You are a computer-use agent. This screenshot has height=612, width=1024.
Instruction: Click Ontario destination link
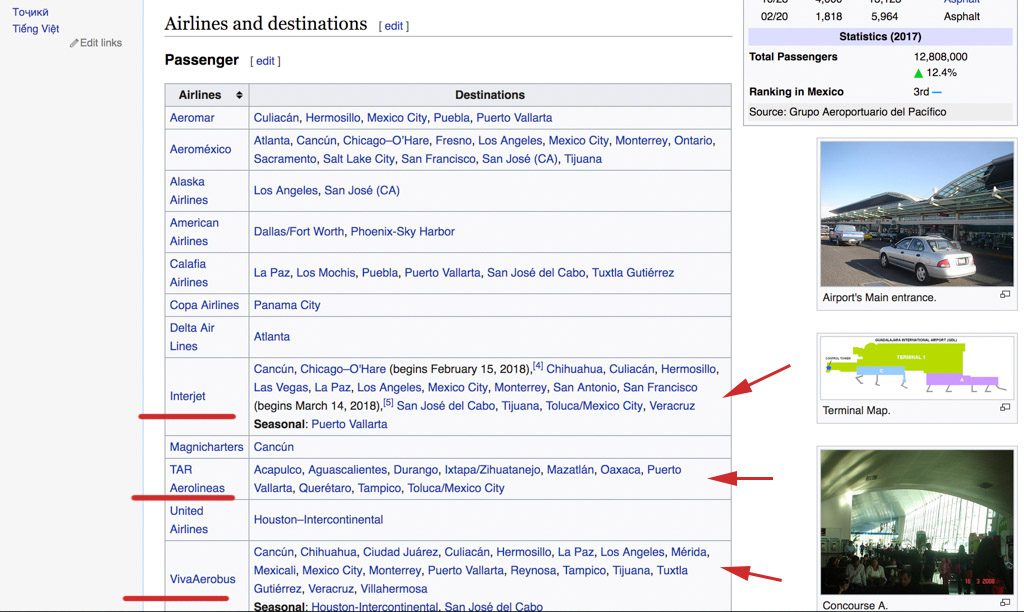(693, 140)
